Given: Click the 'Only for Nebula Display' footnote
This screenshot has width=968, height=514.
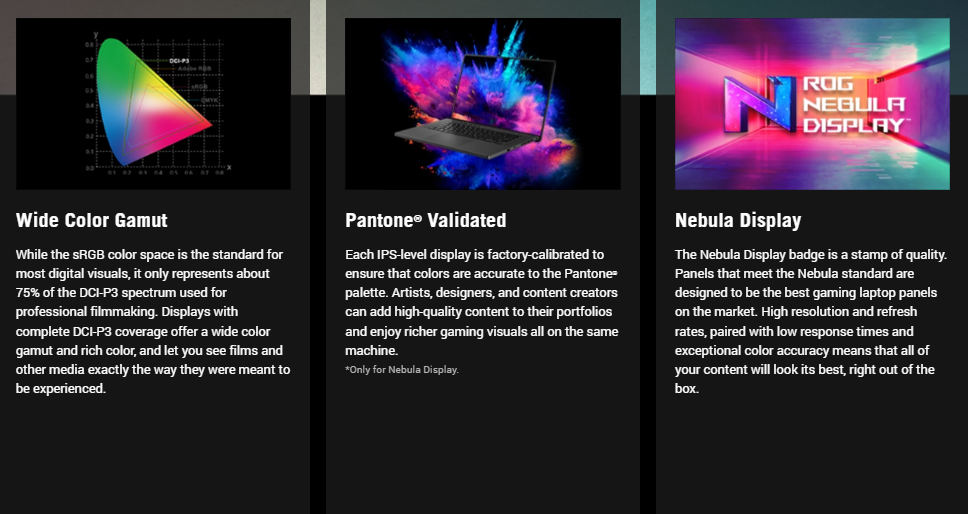Looking at the screenshot, I should point(402,370).
